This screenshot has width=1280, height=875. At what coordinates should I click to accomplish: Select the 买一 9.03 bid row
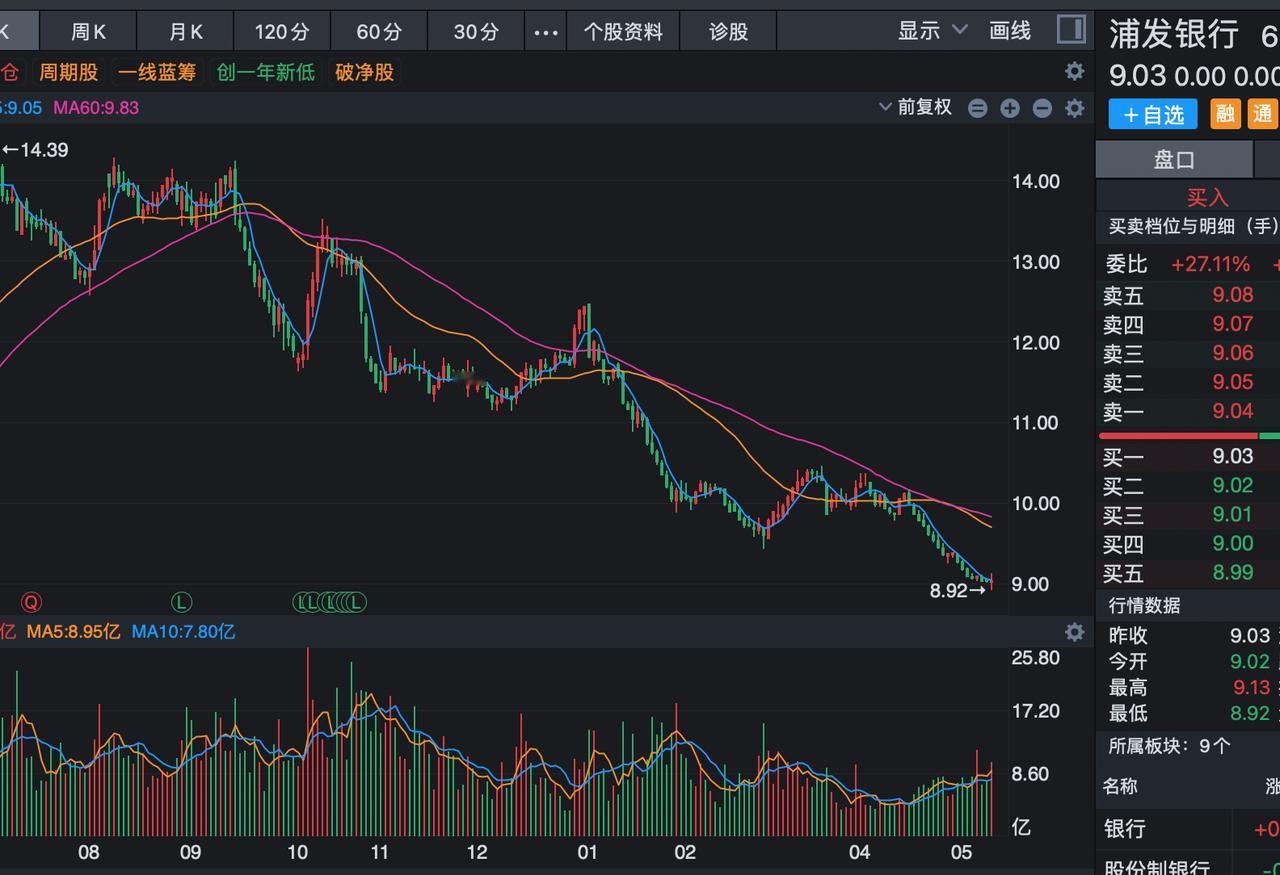point(1188,457)
